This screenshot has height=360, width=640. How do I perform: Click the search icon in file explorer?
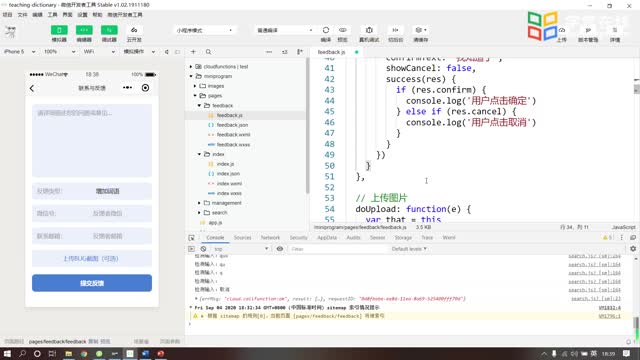pyautogui.click(x=209, y=52)
